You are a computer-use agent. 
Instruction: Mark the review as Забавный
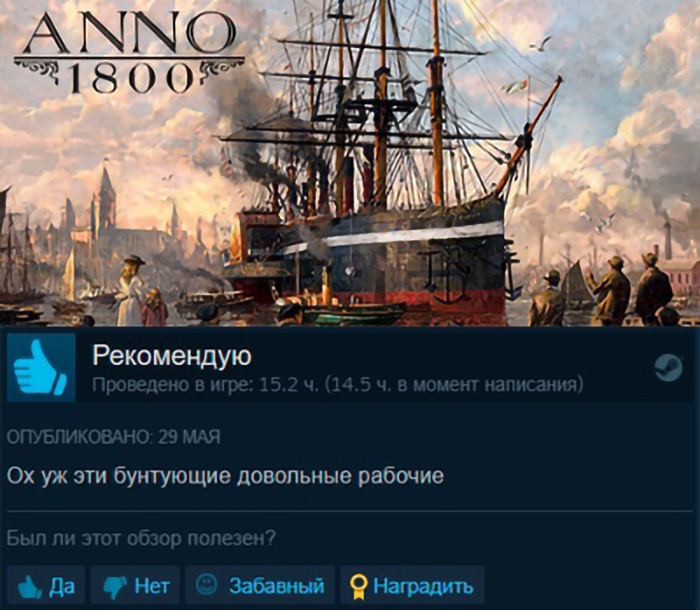(260, 585)
